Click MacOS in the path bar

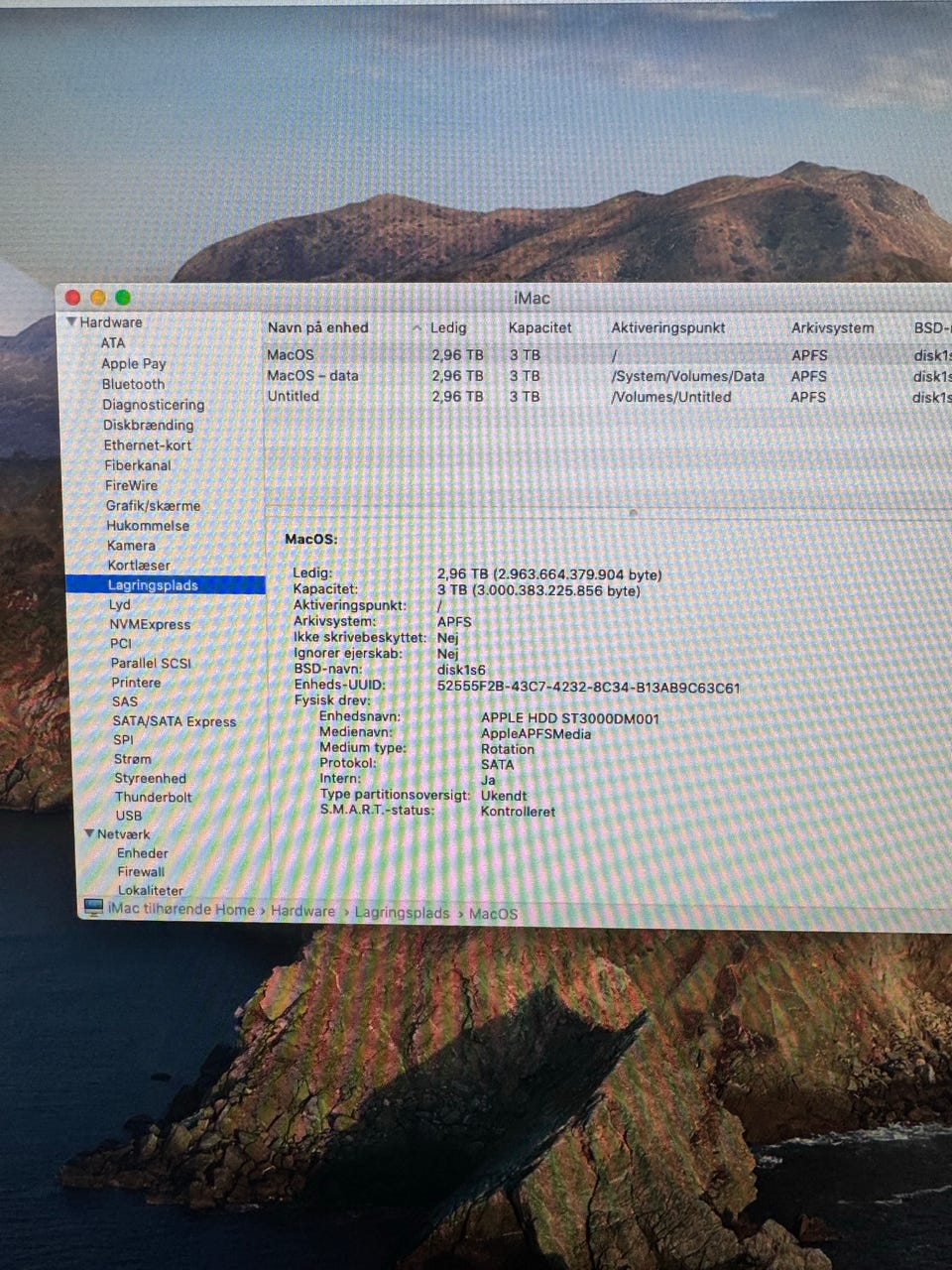pyautogui.click(x=493, y=914)
